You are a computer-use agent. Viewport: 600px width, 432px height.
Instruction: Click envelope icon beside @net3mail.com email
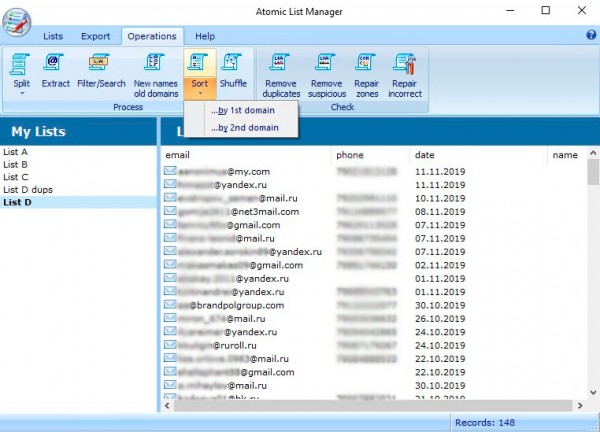[x=170, y=211]
